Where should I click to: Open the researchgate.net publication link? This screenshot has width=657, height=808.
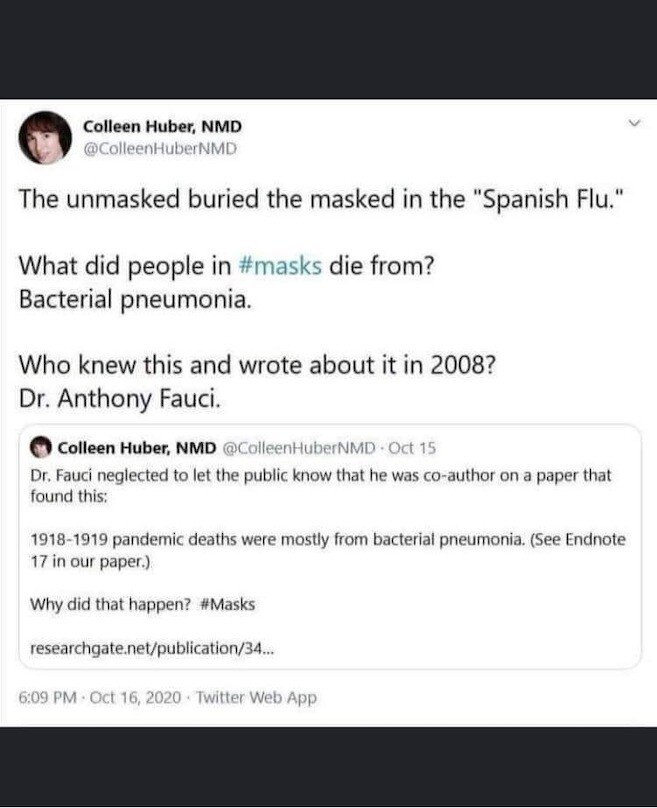pyautogui.click(x=150, y=647)
